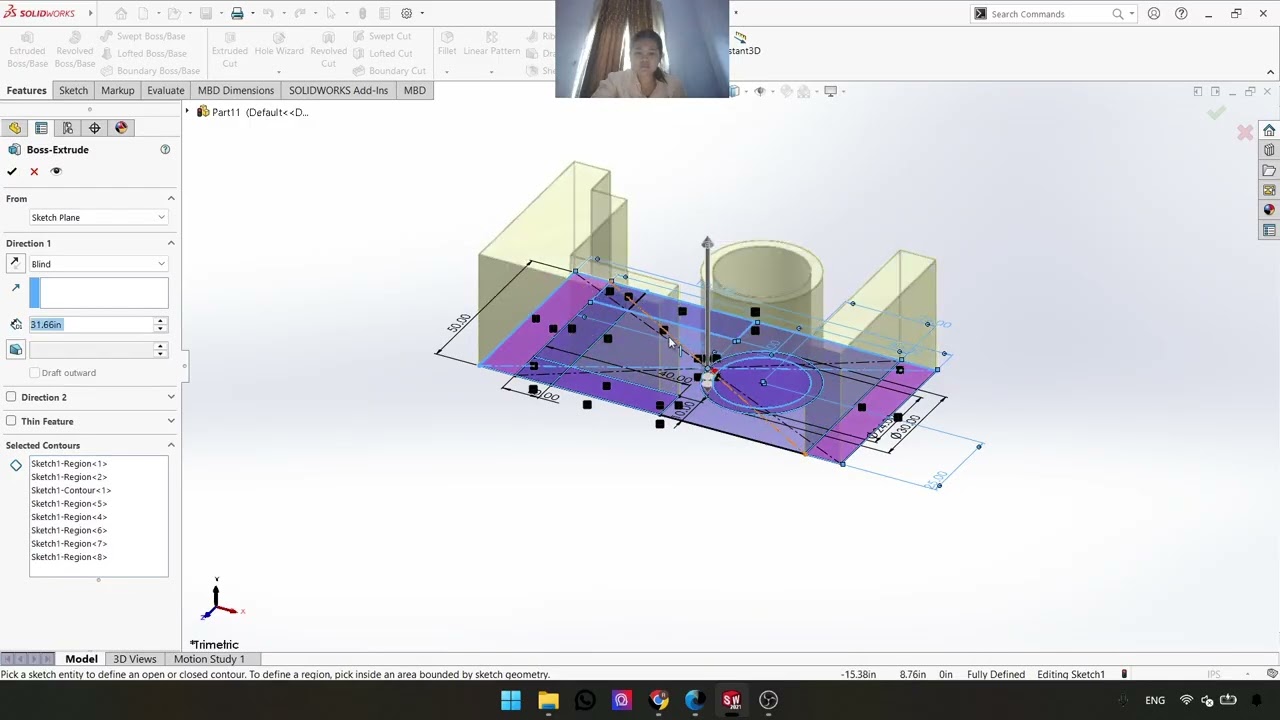This screenshot has height=720, width=1280.
Task: Open the PropertyManager tab icon
Action: tap(41, 128)
